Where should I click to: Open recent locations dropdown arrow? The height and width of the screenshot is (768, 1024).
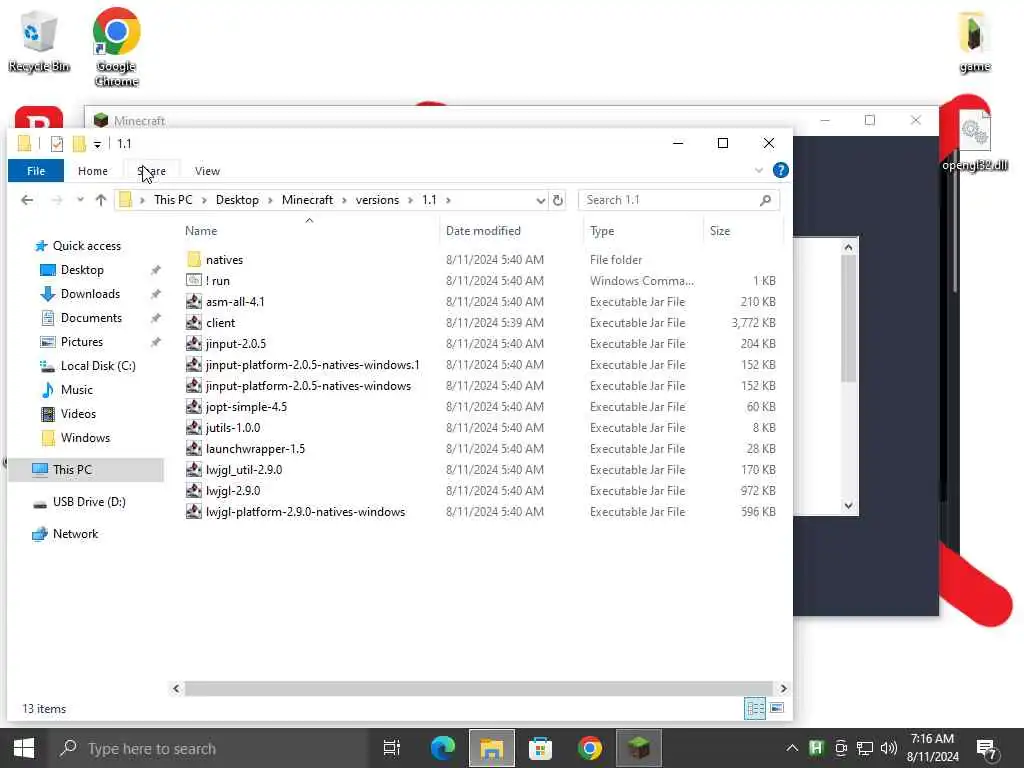pos(80,200)
